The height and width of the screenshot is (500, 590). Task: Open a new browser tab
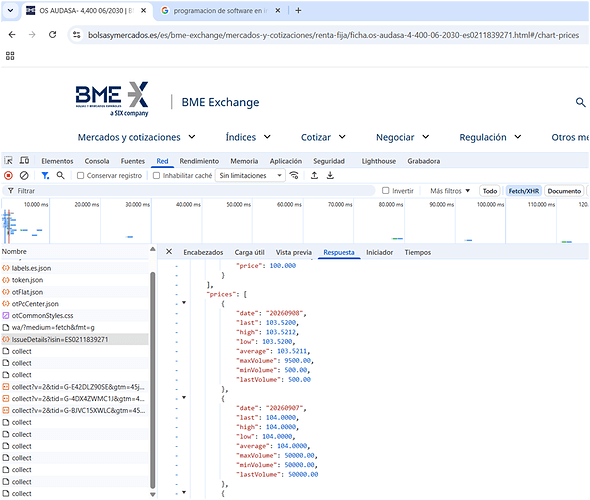298,11
